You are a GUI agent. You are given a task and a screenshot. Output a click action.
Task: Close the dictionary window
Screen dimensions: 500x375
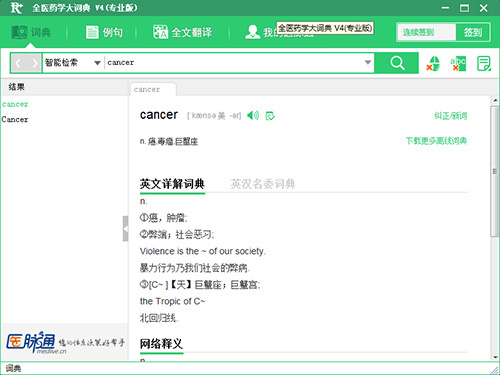(483, 8)
